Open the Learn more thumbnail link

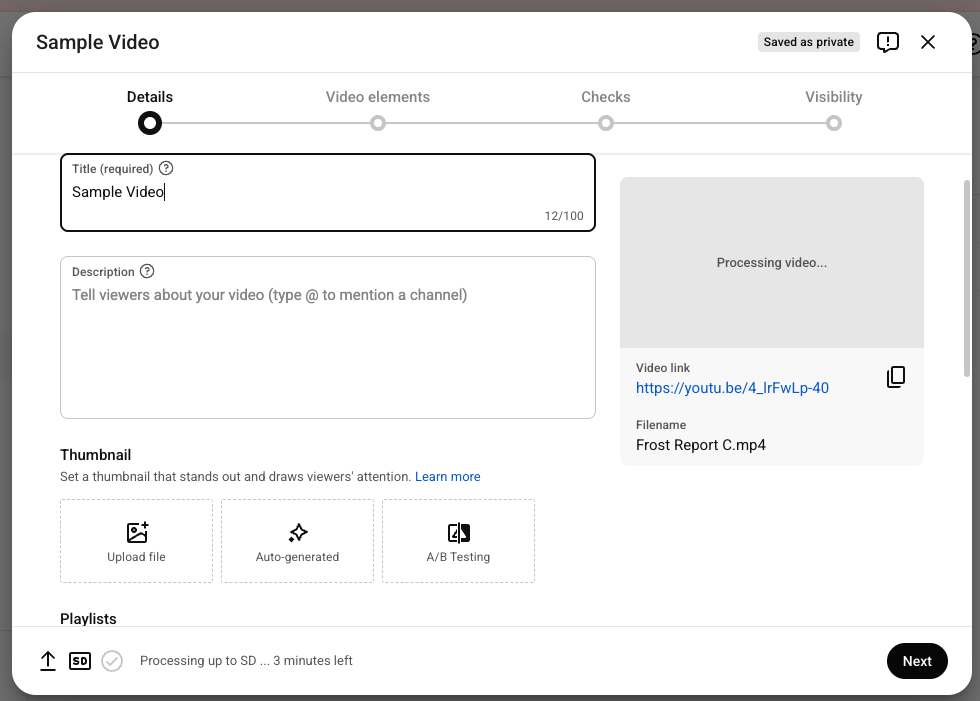(447, 477)
